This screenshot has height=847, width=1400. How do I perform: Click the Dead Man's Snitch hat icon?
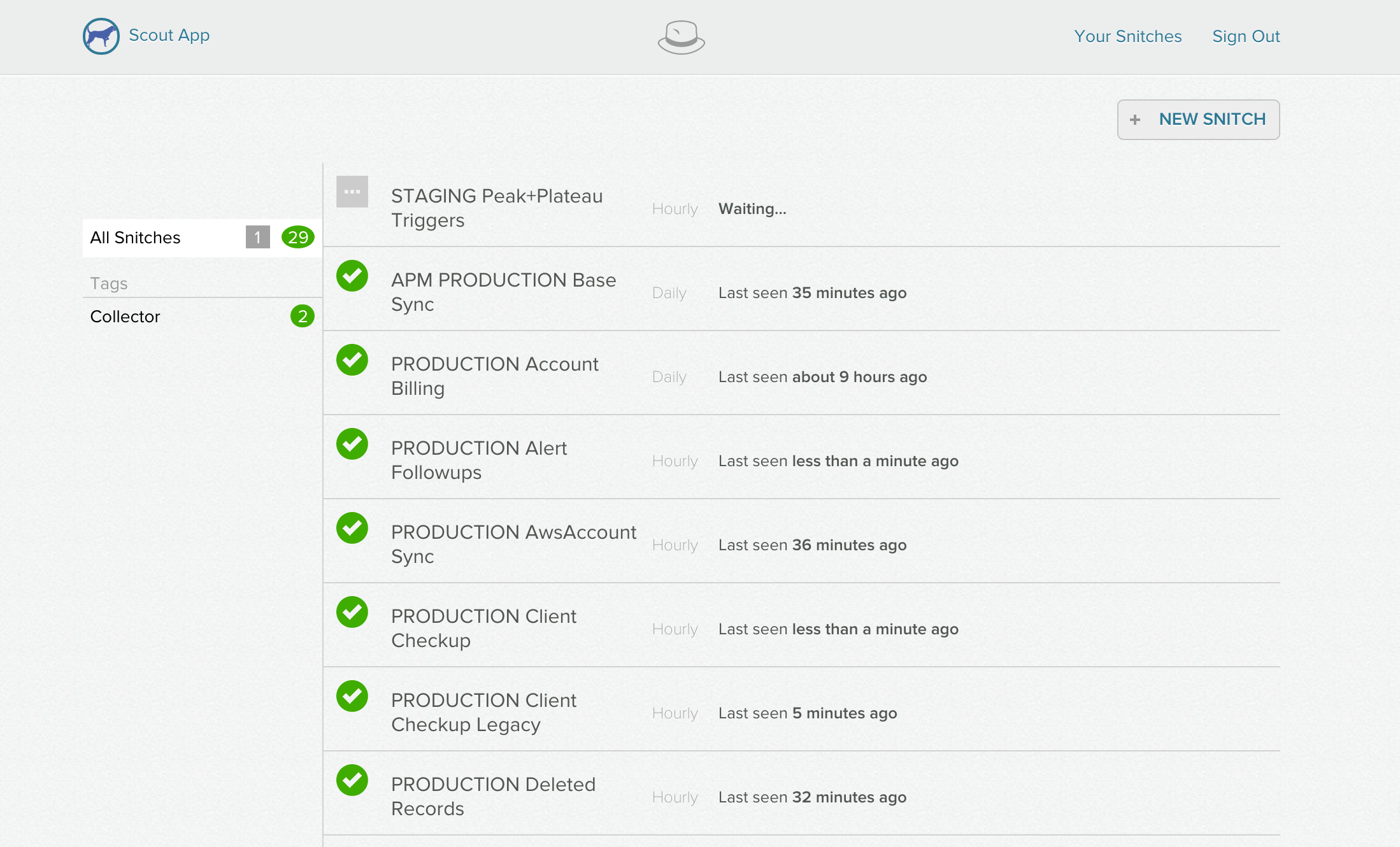(x=682, y=37)
